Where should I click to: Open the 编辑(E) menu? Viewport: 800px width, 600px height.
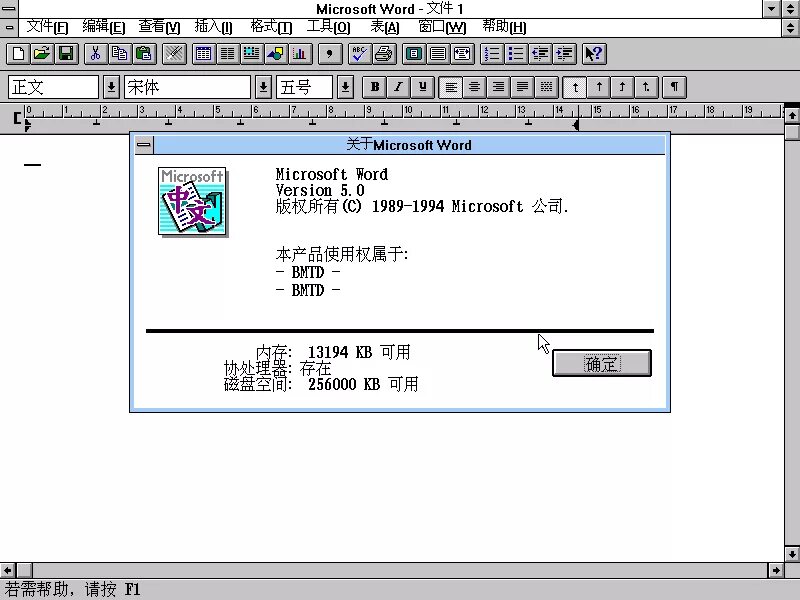pos(104,27)
